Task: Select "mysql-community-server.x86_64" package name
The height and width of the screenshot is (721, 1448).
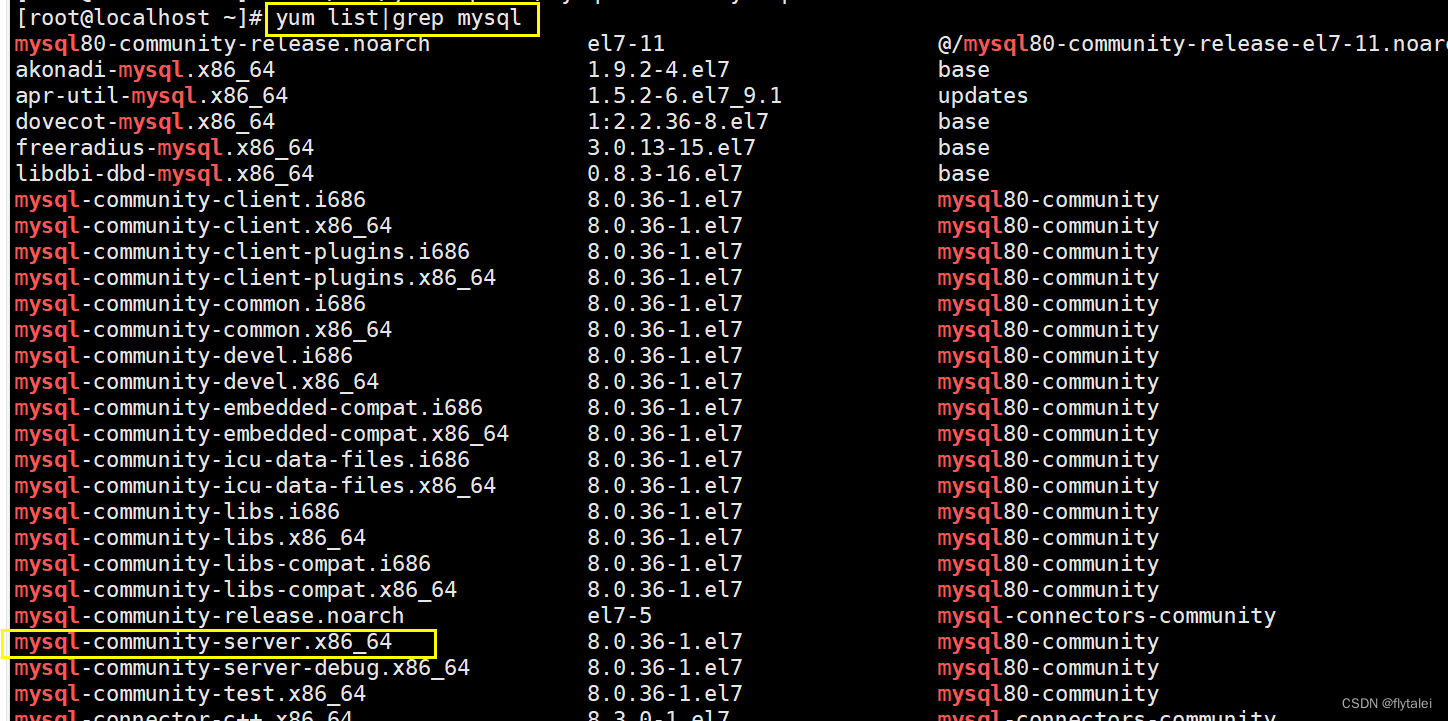Action: click(x=203, y=642)
